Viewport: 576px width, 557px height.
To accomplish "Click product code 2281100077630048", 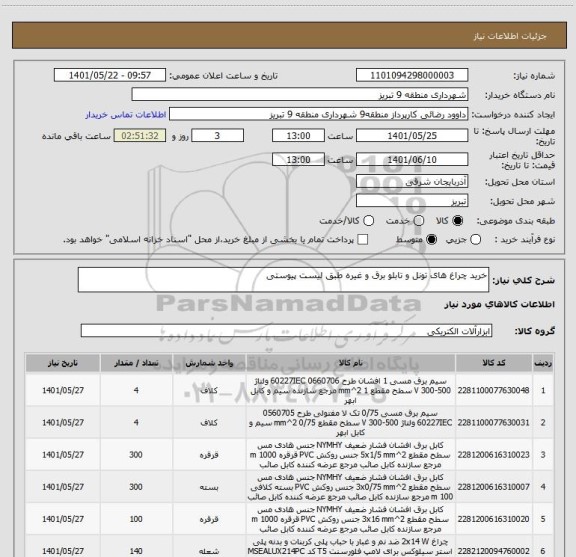I will 493,390.
